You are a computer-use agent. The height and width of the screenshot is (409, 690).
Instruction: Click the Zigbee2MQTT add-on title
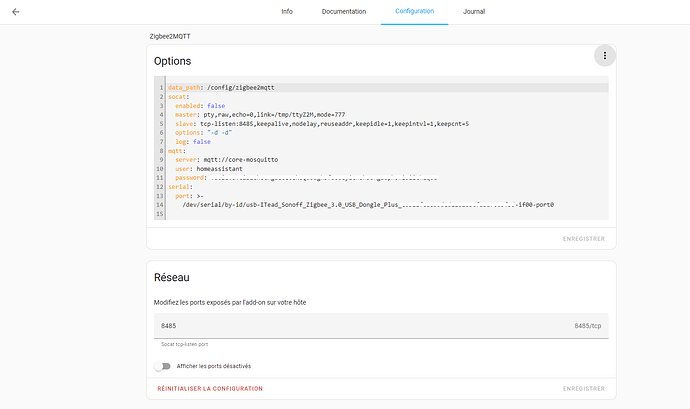pyautogui.click(x=170, y=37)
